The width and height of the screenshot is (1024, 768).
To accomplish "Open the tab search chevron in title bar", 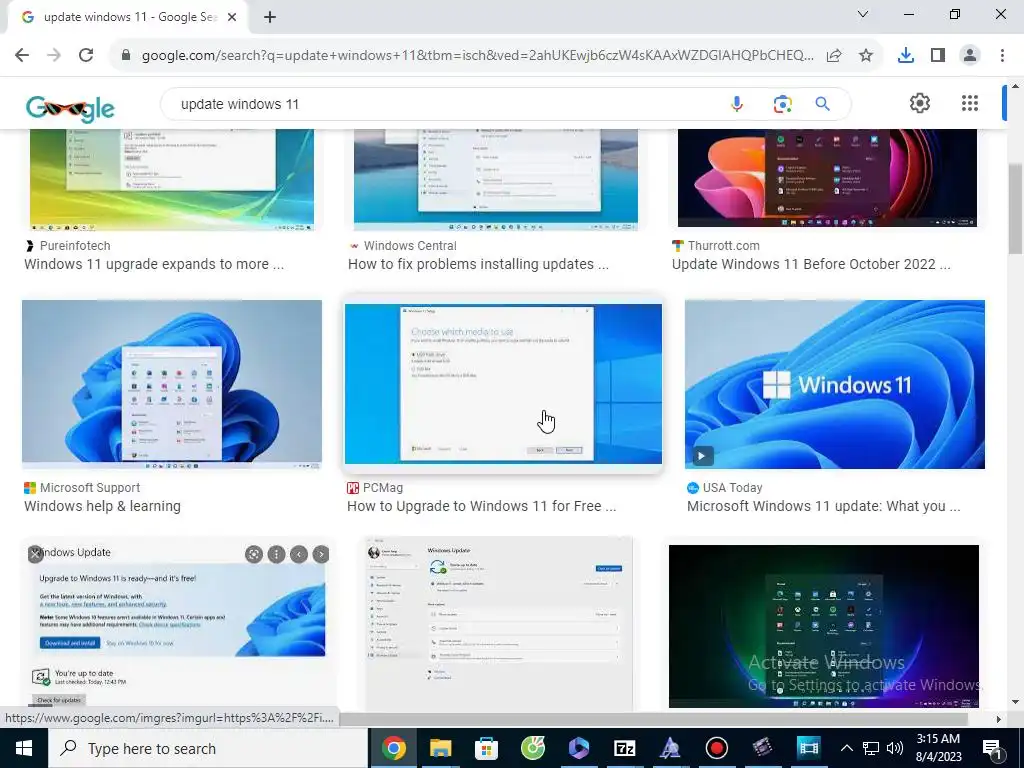I will click(863, 14).
